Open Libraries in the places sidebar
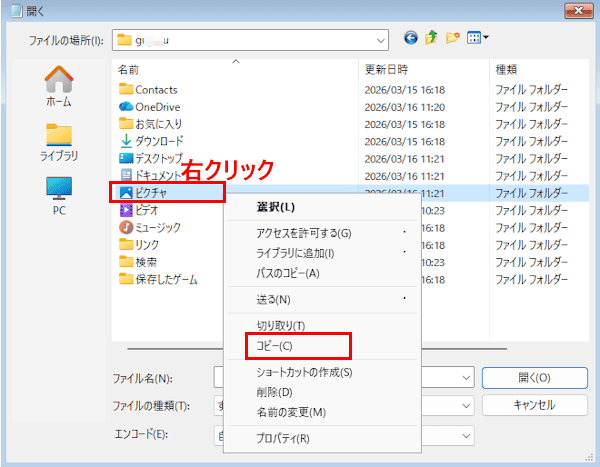The width and height of the screenshot is (600, 467). coord(58,142)
